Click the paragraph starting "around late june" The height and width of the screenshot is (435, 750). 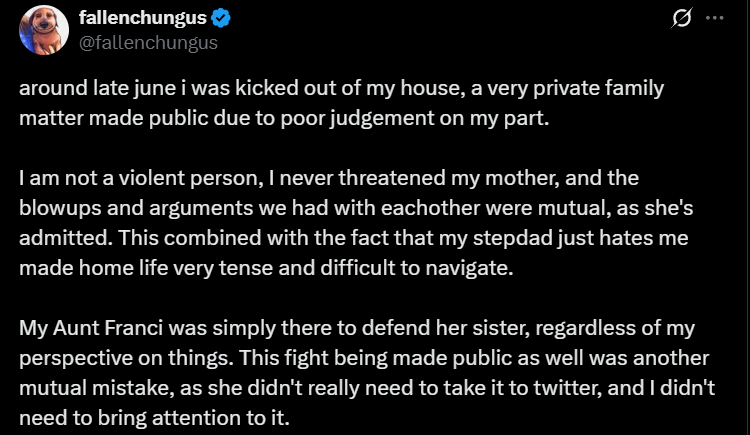pyautogui.click(x=340, y=101)
